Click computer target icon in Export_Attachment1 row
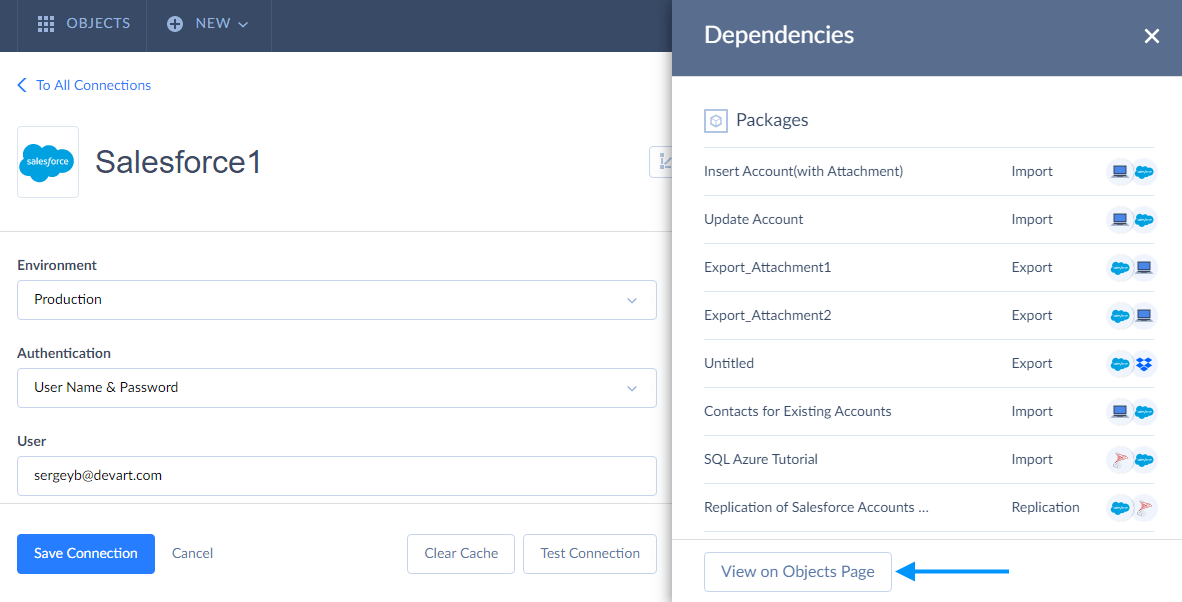Screen dimensions: 1182x602 coord(1144,267)
